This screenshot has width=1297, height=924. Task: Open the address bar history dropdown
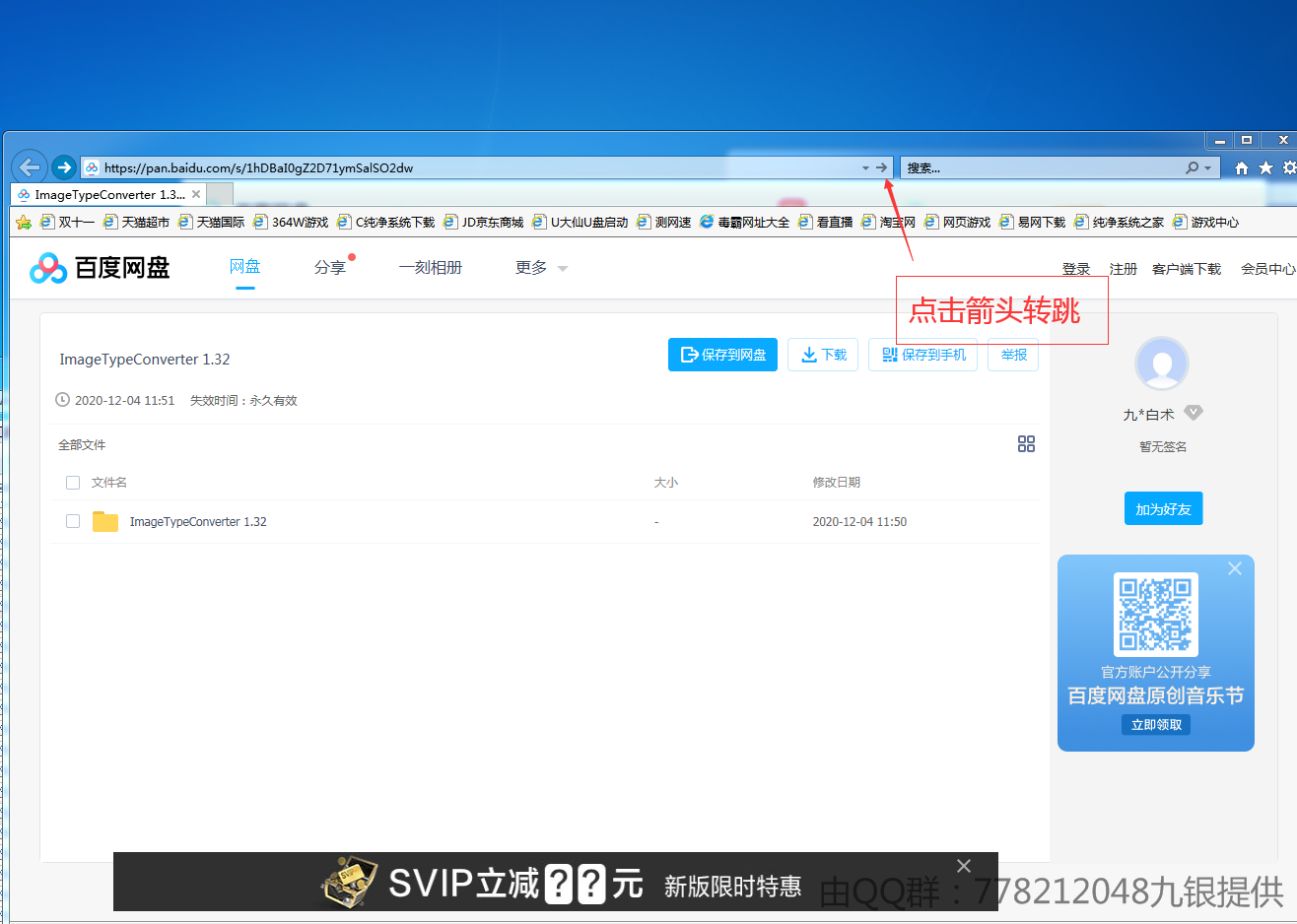[x=865, y=168]
